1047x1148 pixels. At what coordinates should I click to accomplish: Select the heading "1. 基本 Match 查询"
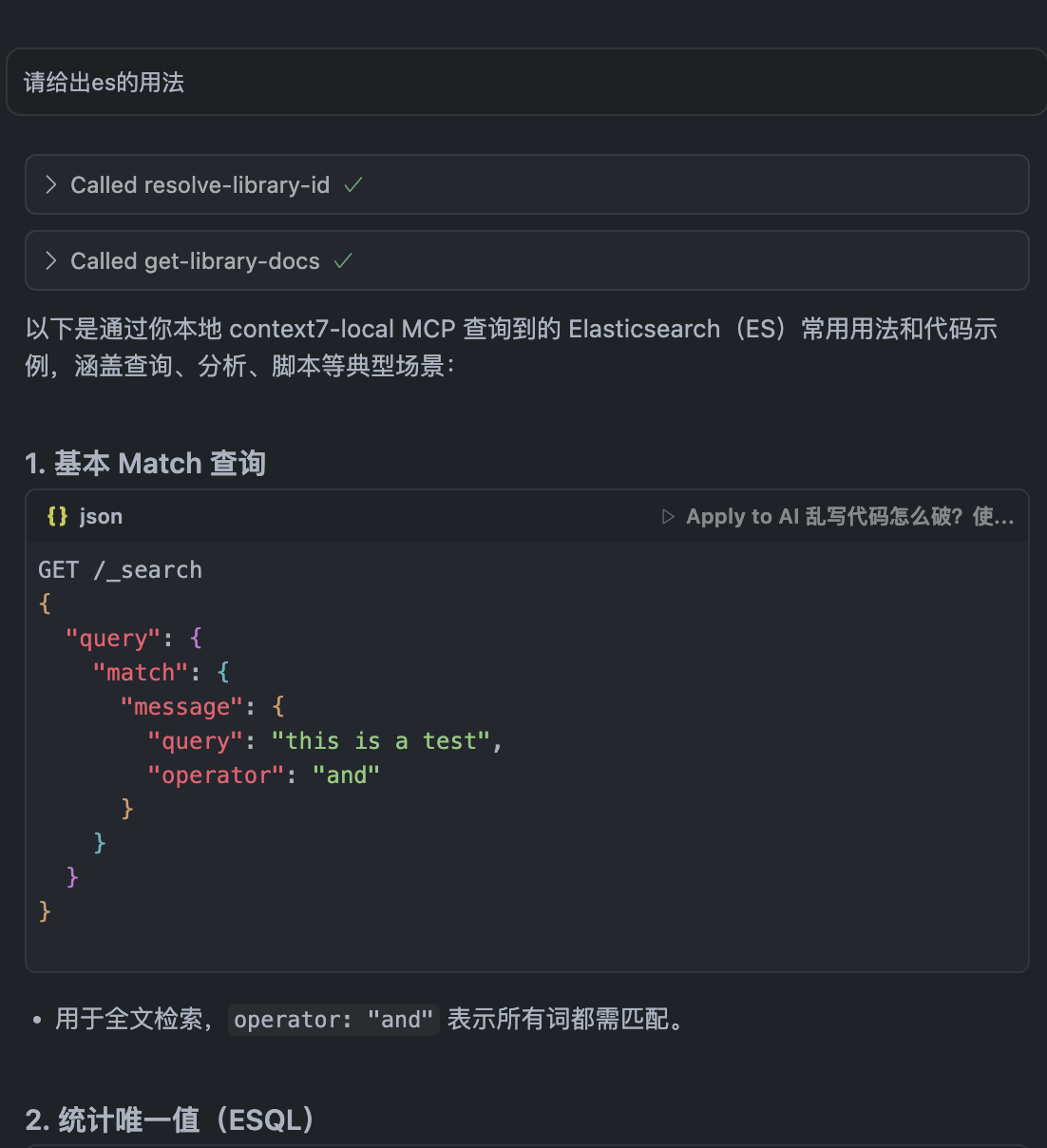click(144, 463)
